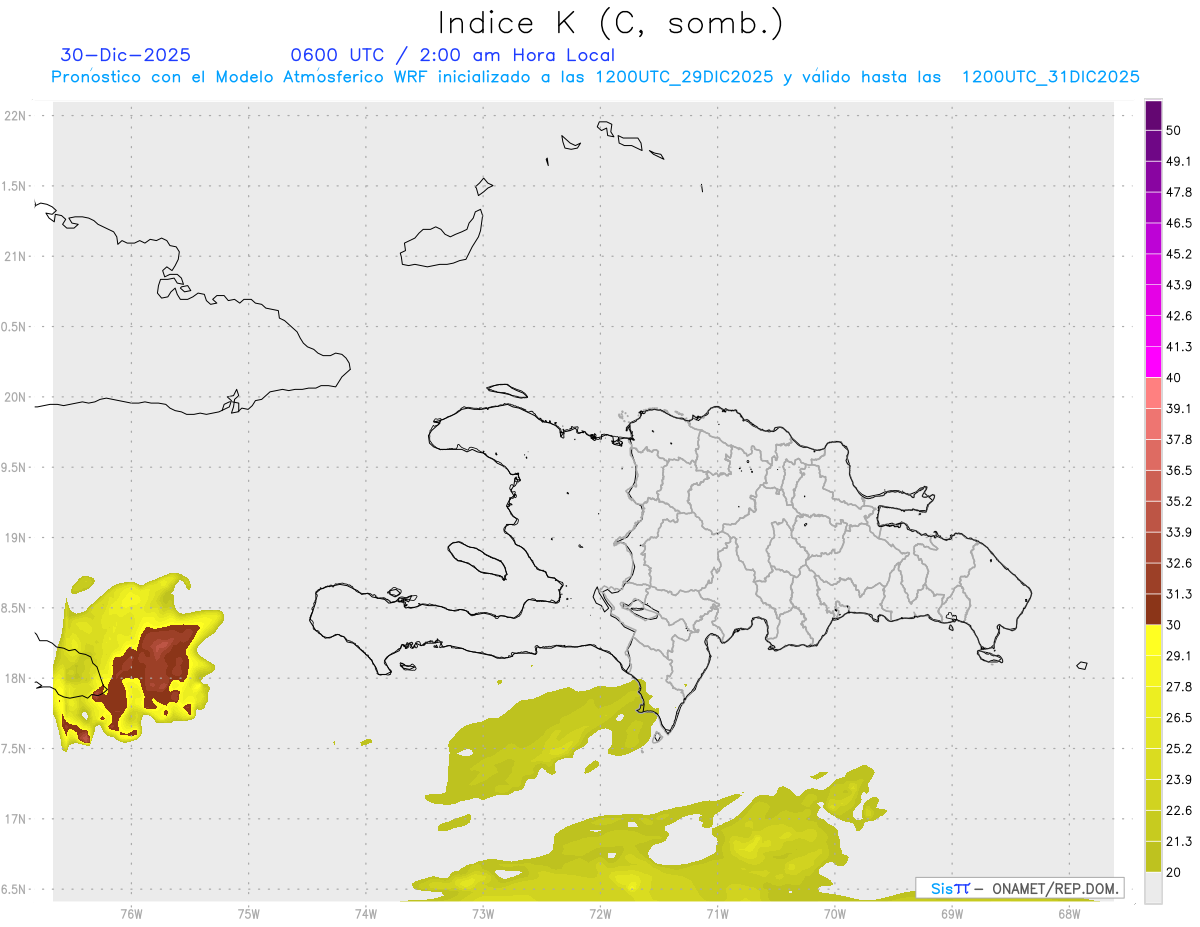The width and height of the screenshot is (1200, 927).
Task: Click the 21N latitude label
Action: point(17,257)
